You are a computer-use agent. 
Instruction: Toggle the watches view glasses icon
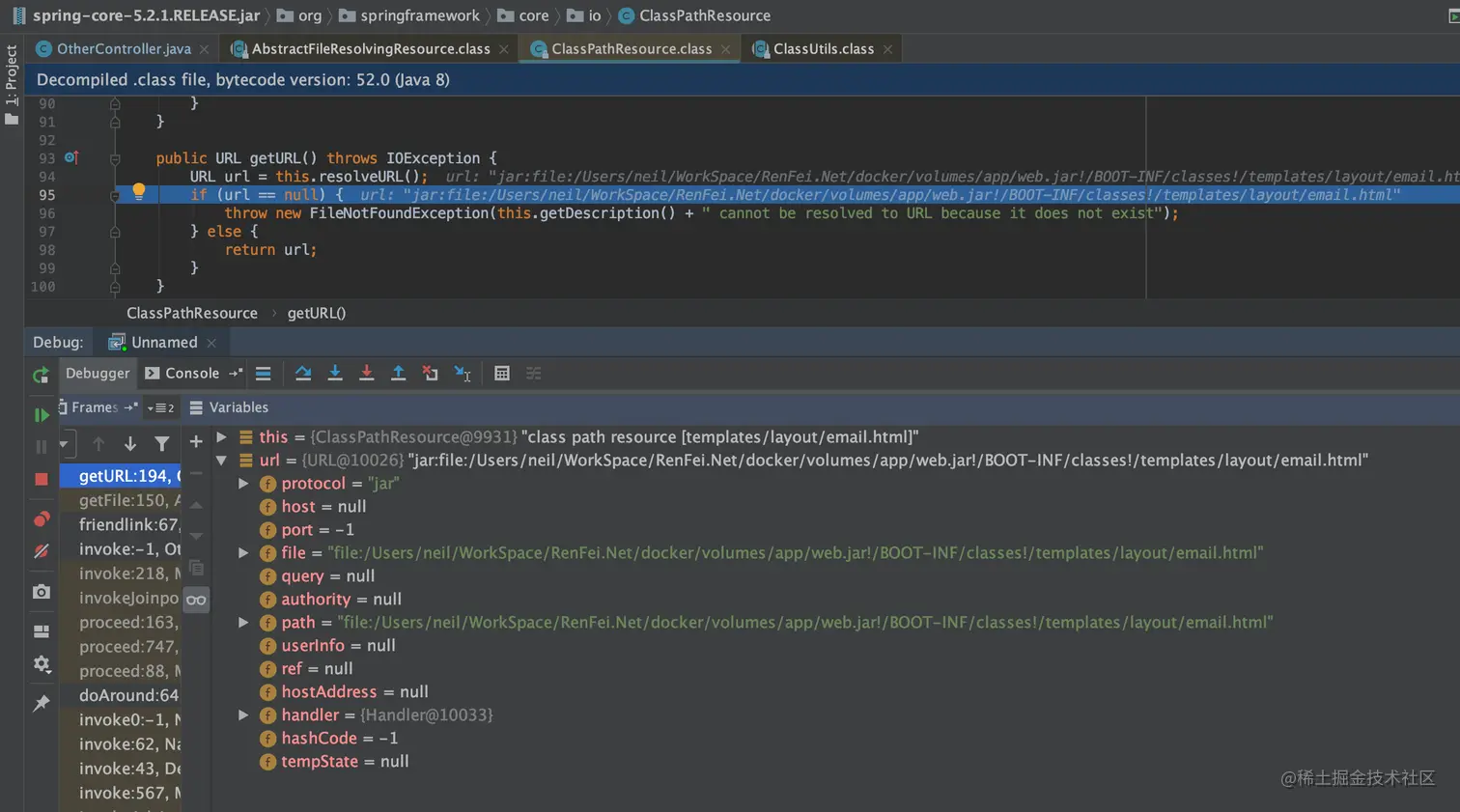click(196, 600)
